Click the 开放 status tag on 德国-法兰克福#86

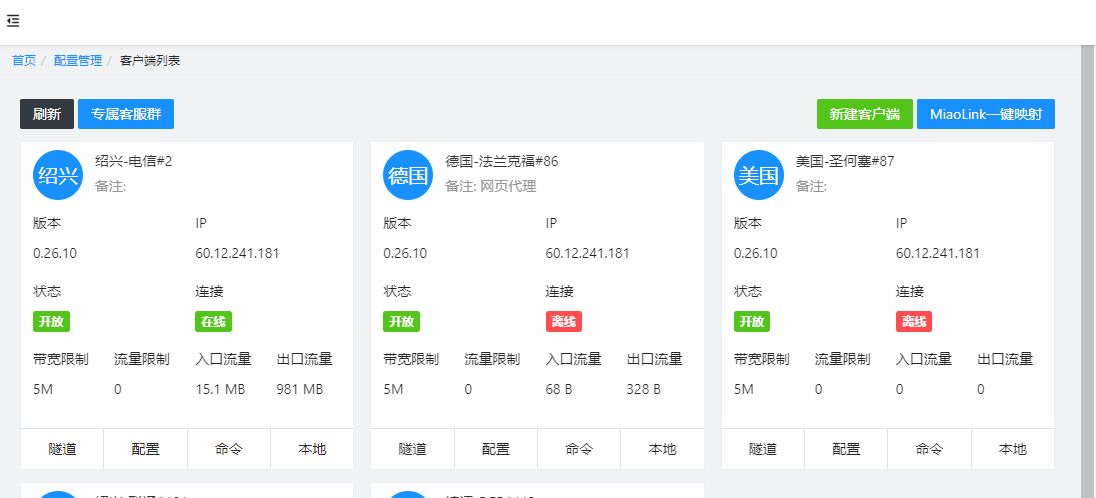[401, 322]
